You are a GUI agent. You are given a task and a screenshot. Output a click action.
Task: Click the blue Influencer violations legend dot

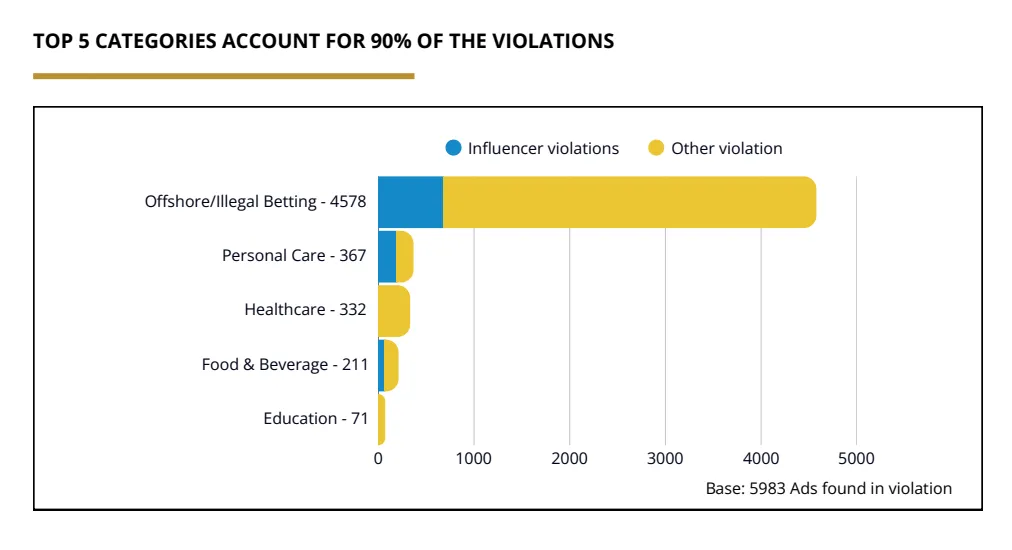[454, 148]
